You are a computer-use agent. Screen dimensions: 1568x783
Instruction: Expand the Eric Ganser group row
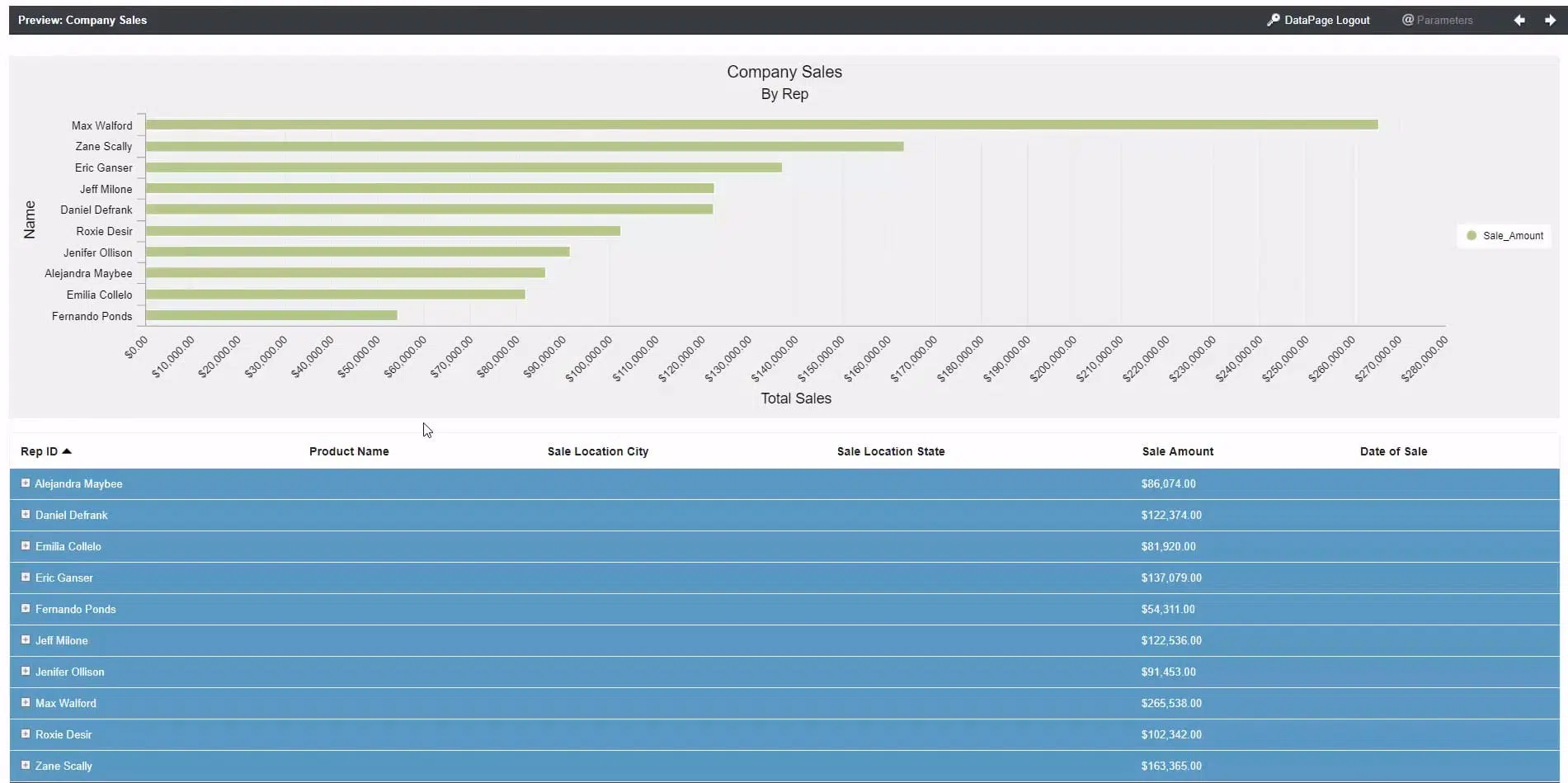(x=26, y=578)
